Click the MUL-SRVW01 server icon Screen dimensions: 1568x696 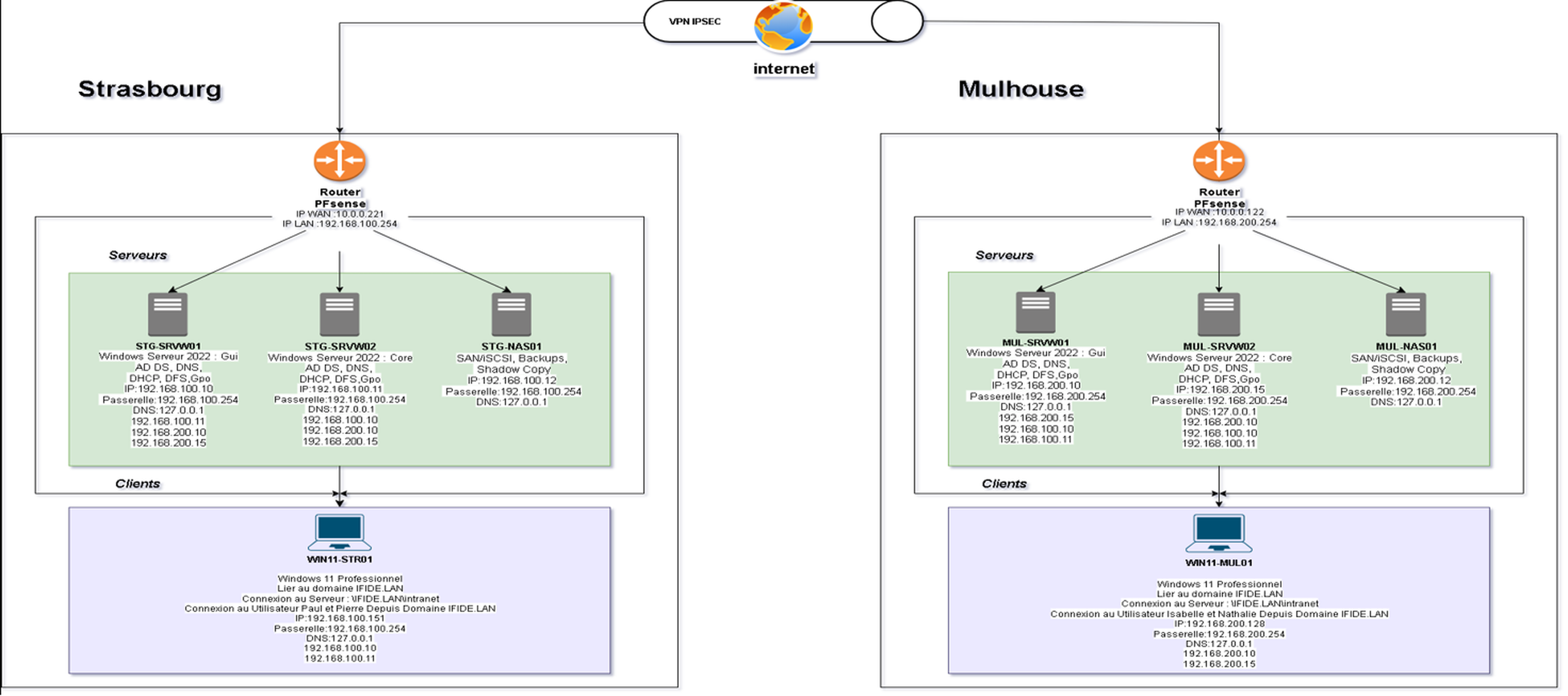1035,312
